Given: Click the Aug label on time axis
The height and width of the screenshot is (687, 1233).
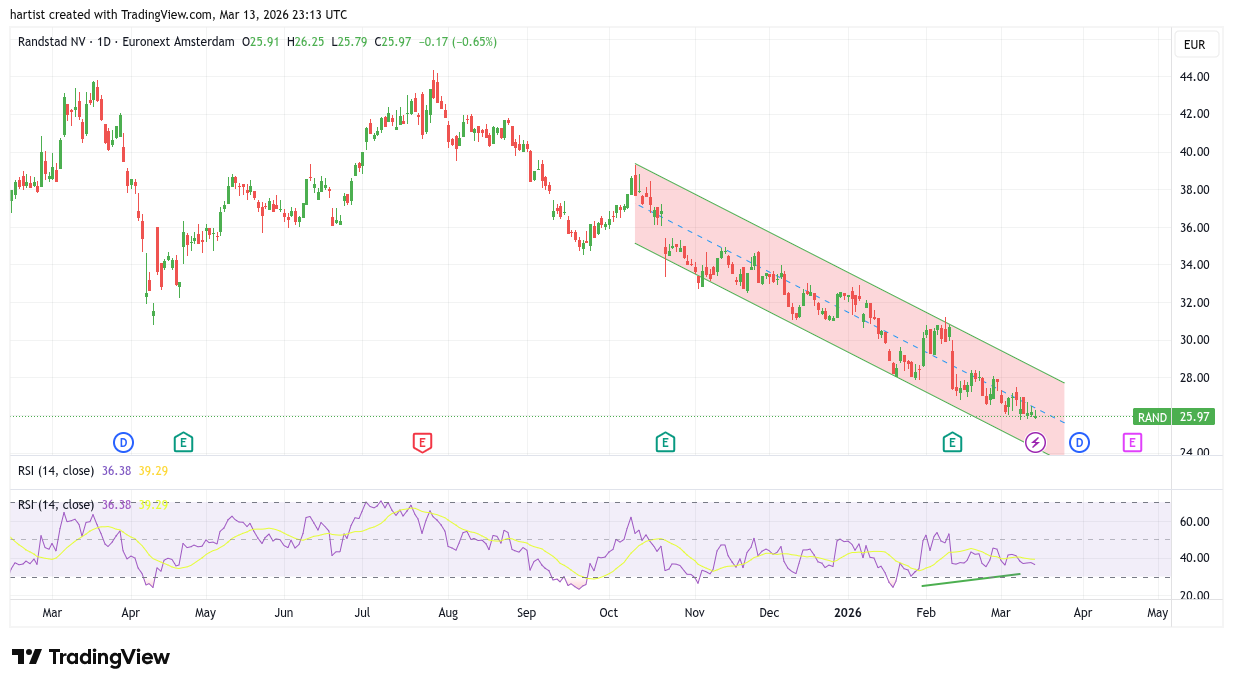Looking at the screenshot, I should tap(448, 612).
